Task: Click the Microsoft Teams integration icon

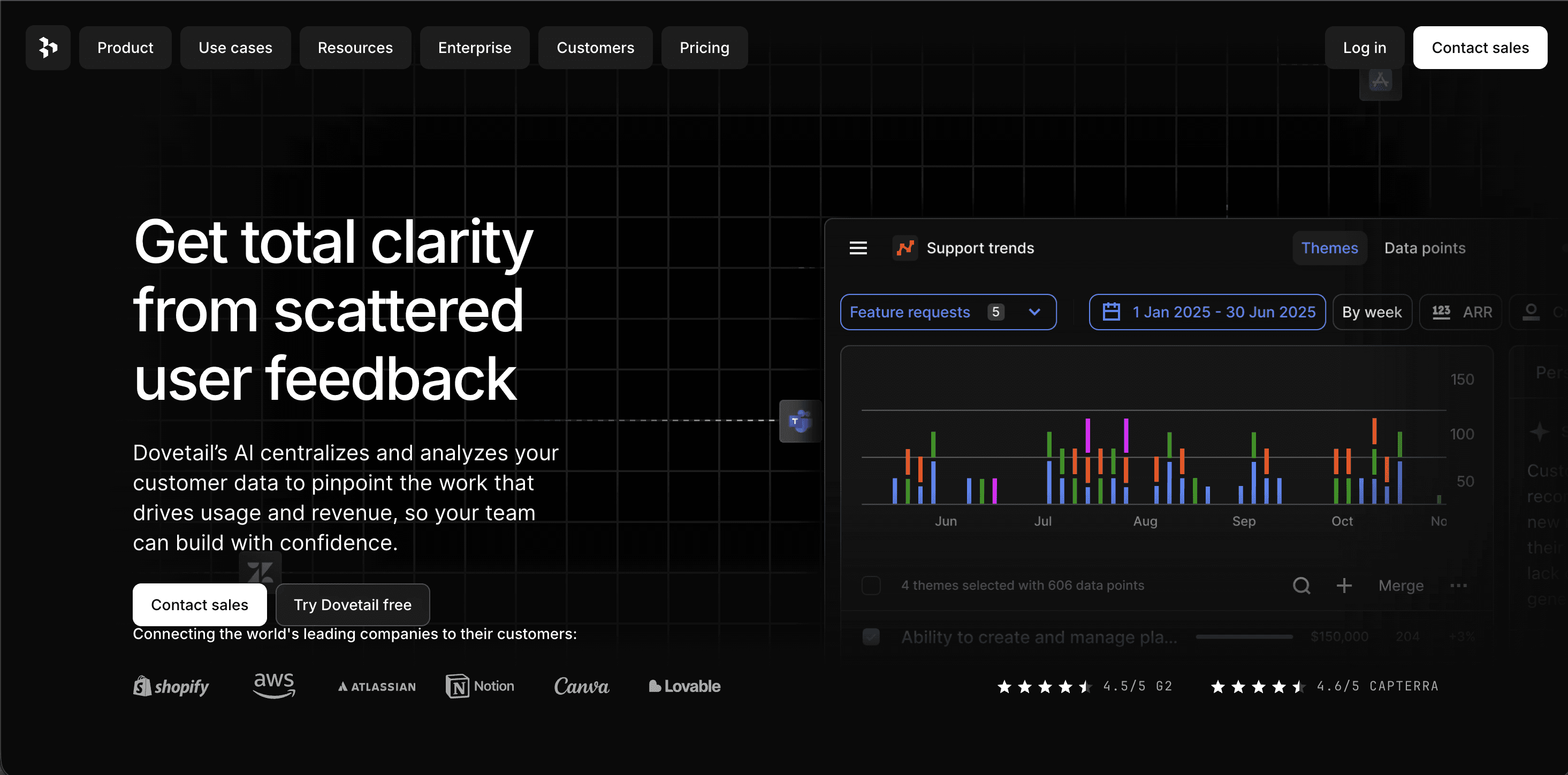Action: click(799, 421)
